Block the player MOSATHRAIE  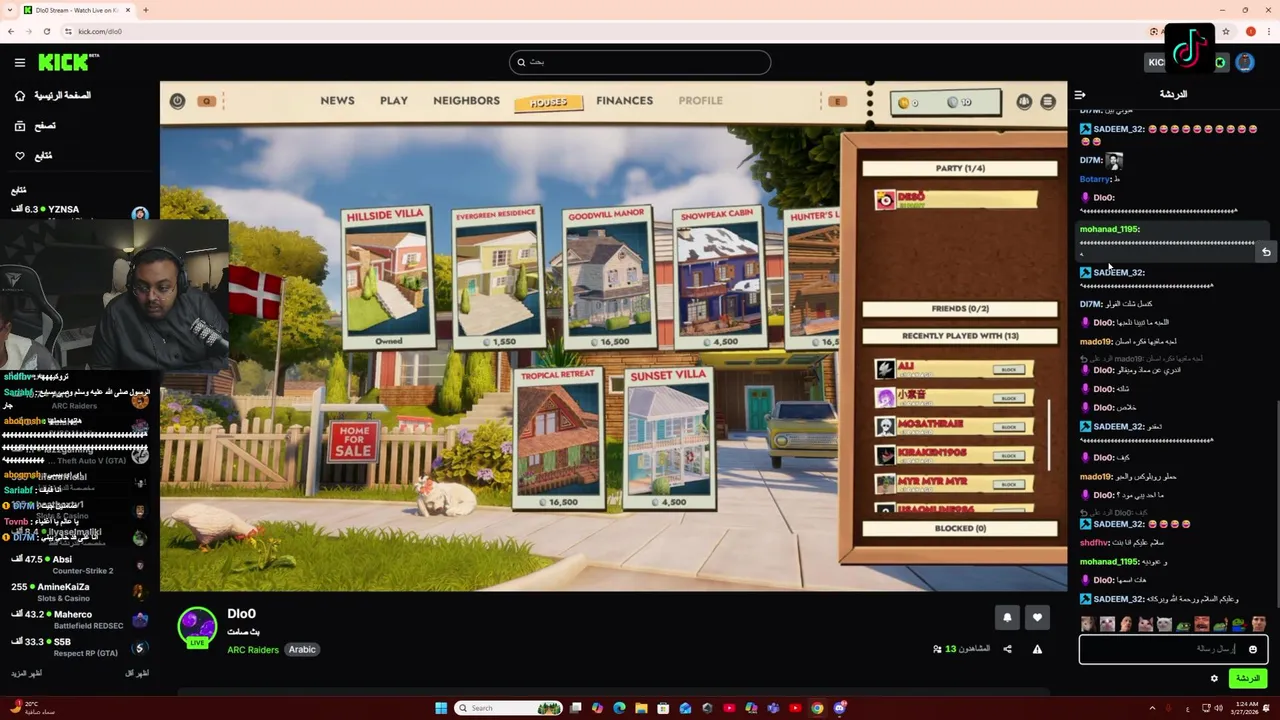(x=1009, y=427)
